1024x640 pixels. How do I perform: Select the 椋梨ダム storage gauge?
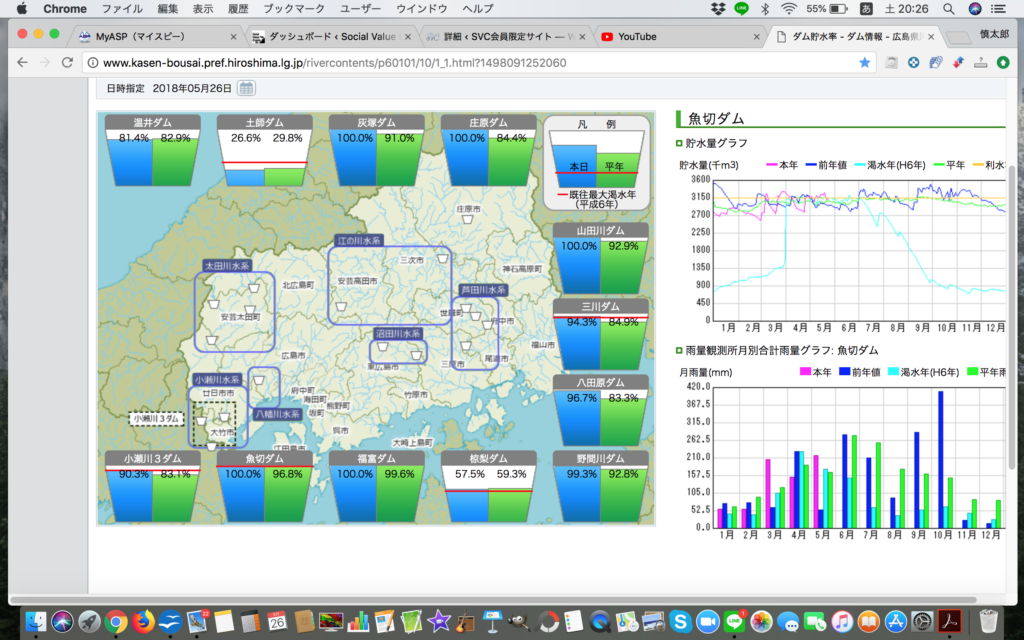(490, 488)
